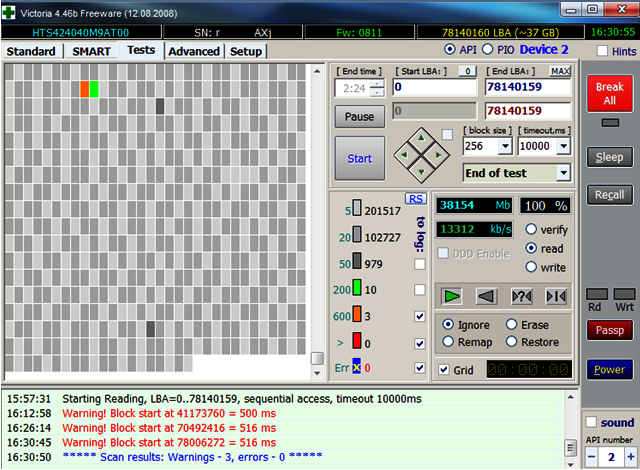
Task: Select the butterfly seek scan icon
Action: tap(555, 296)
